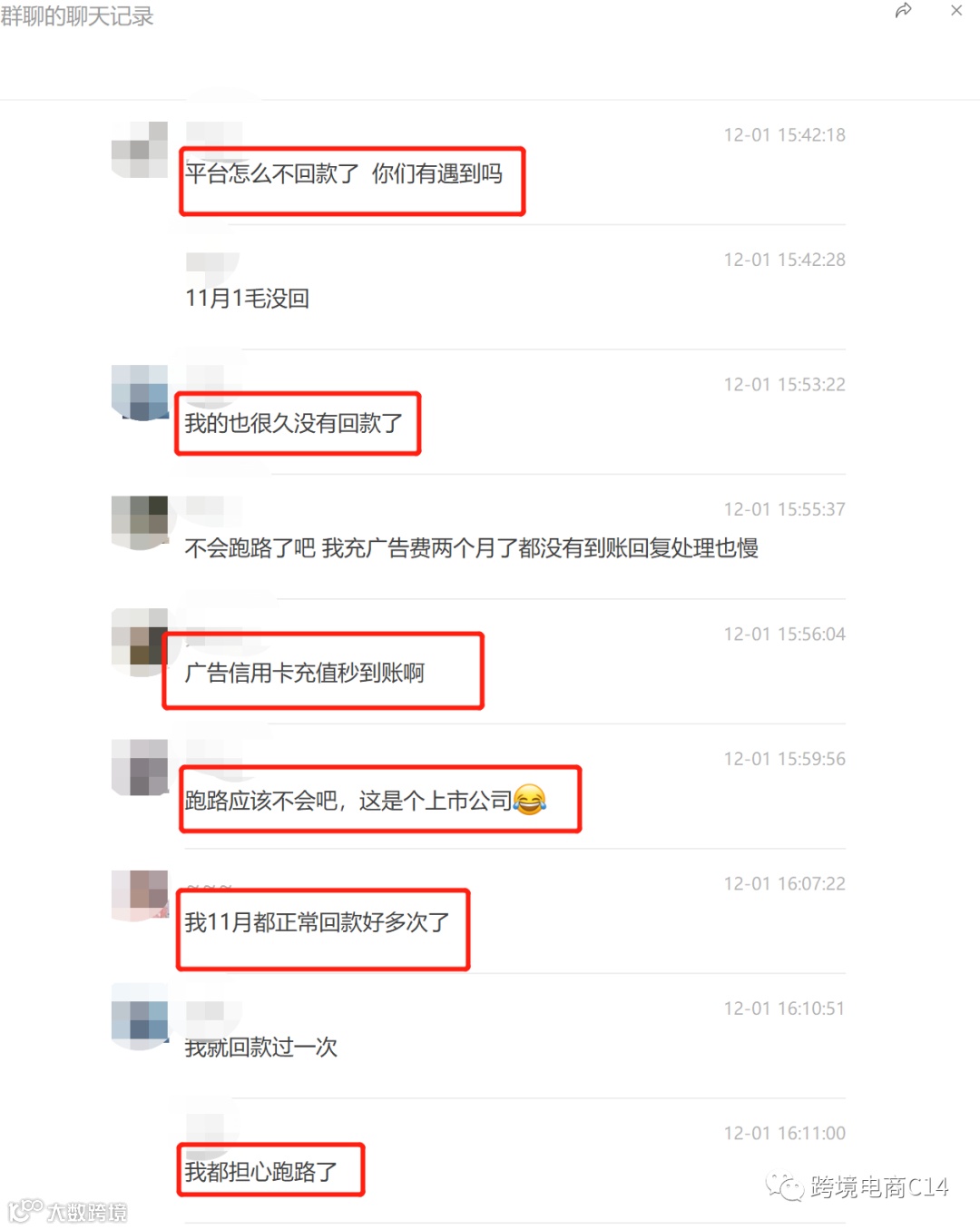The width and height of the screenshot is (980, 1230).
Task: Click the share/forward arrow icon
Action: point(903,11)
